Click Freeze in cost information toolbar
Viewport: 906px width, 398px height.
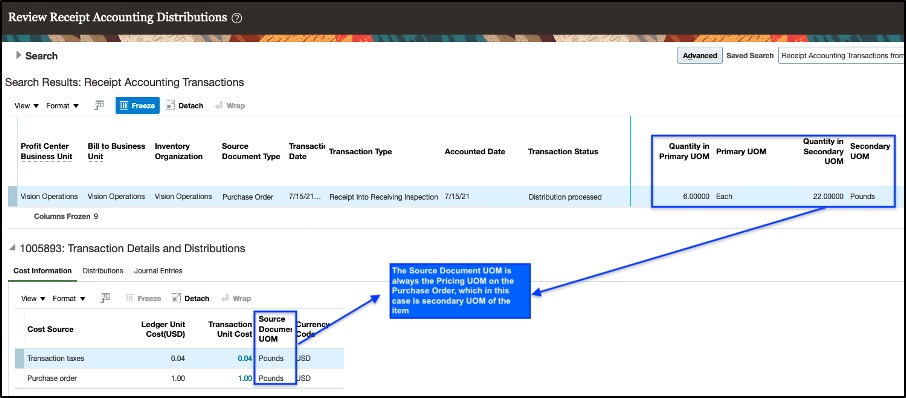point(143,299)
